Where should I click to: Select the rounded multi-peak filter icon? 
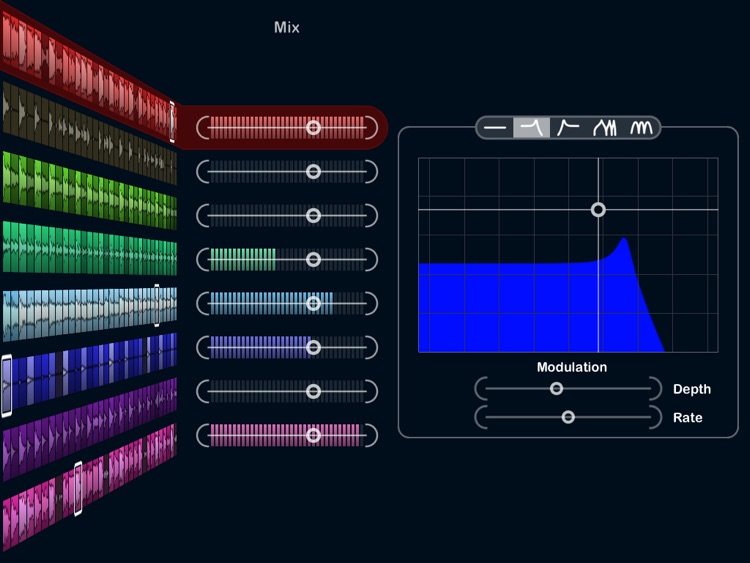641,128
